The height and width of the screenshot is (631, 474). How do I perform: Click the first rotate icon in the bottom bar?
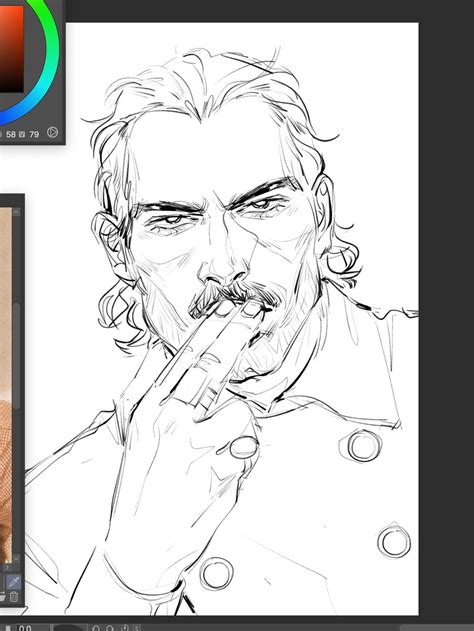point(96,628)
